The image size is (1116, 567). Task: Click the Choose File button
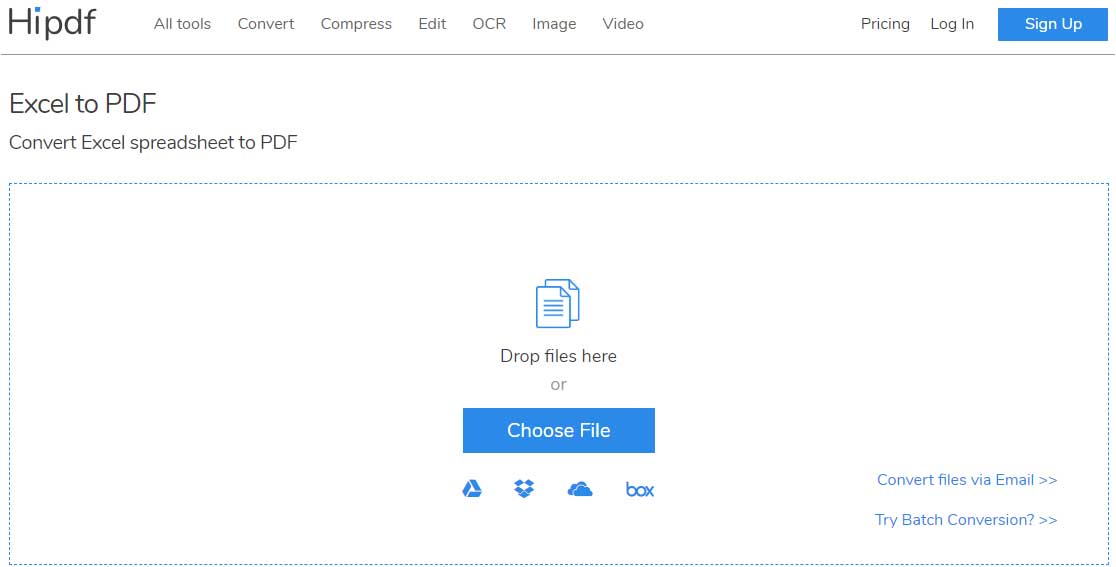tap(559, 430)
